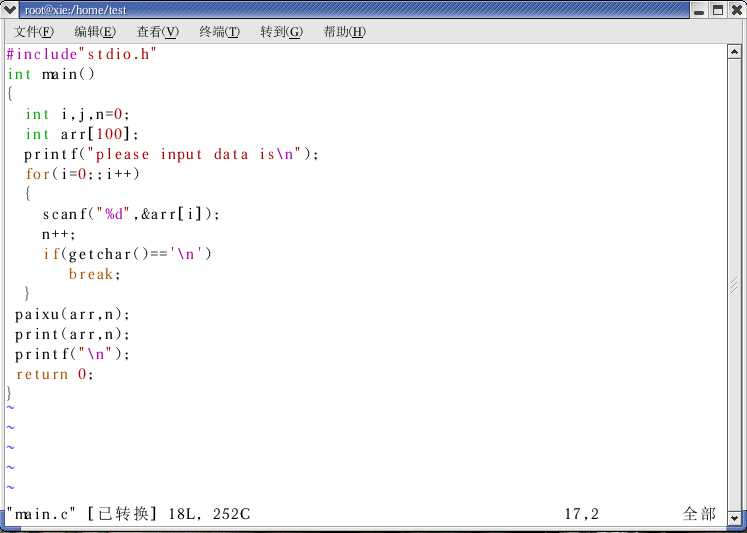Viewport: 747px width, 533px height.
Task: Click the line int arr[100];
Action: click(82, 134)
